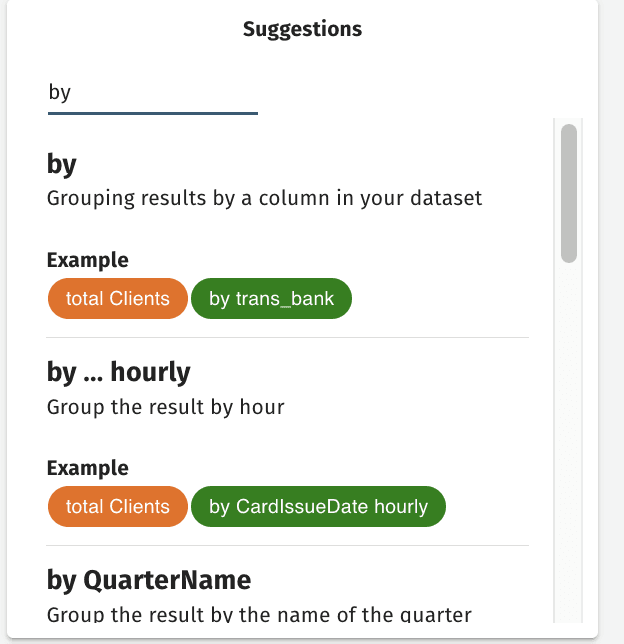
Task: Click the divider line above "by QuarterName"
Action: point(288,546)
